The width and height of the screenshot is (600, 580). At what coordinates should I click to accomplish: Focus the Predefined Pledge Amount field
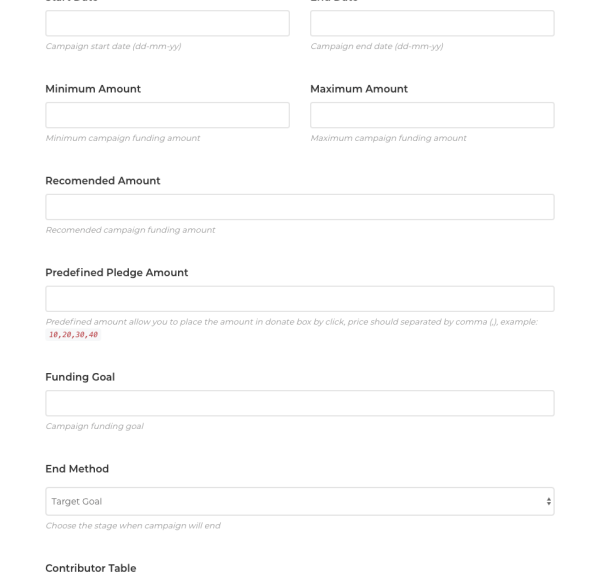click(300, 299)
